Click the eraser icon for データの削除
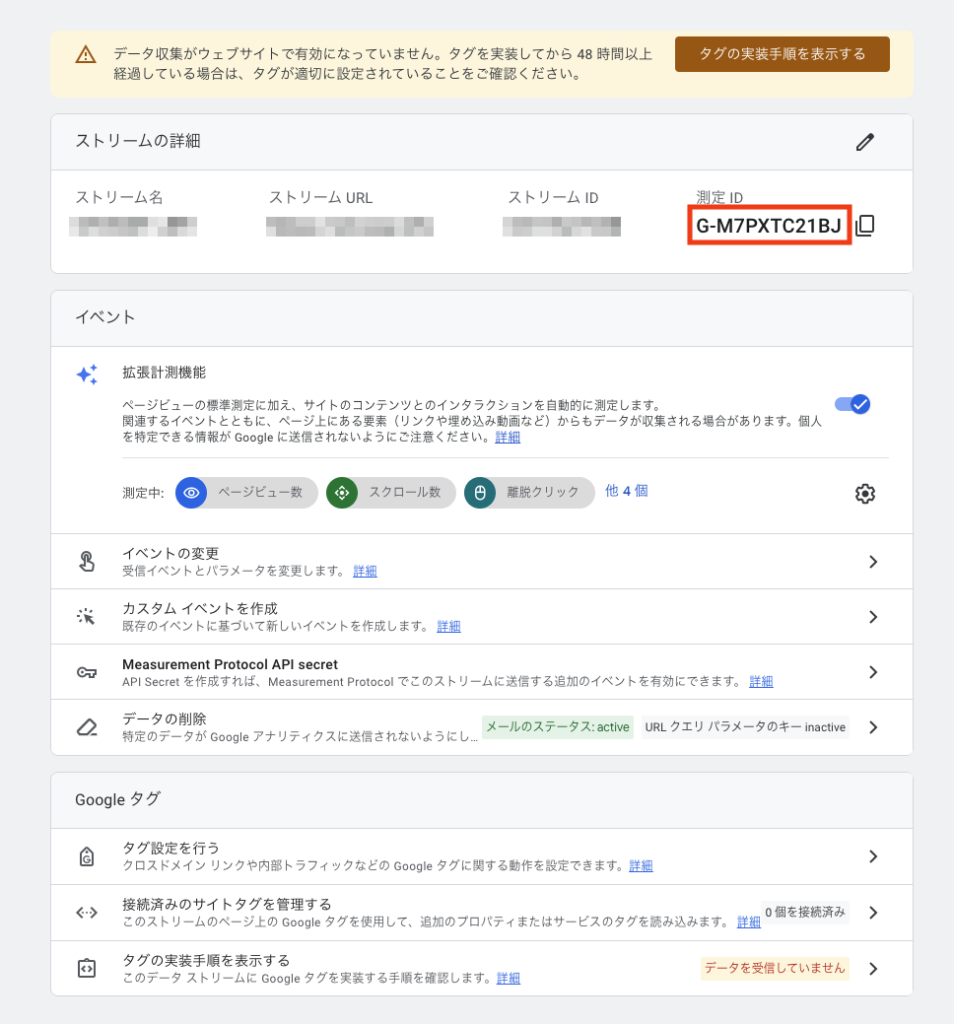 pos(87,727)
